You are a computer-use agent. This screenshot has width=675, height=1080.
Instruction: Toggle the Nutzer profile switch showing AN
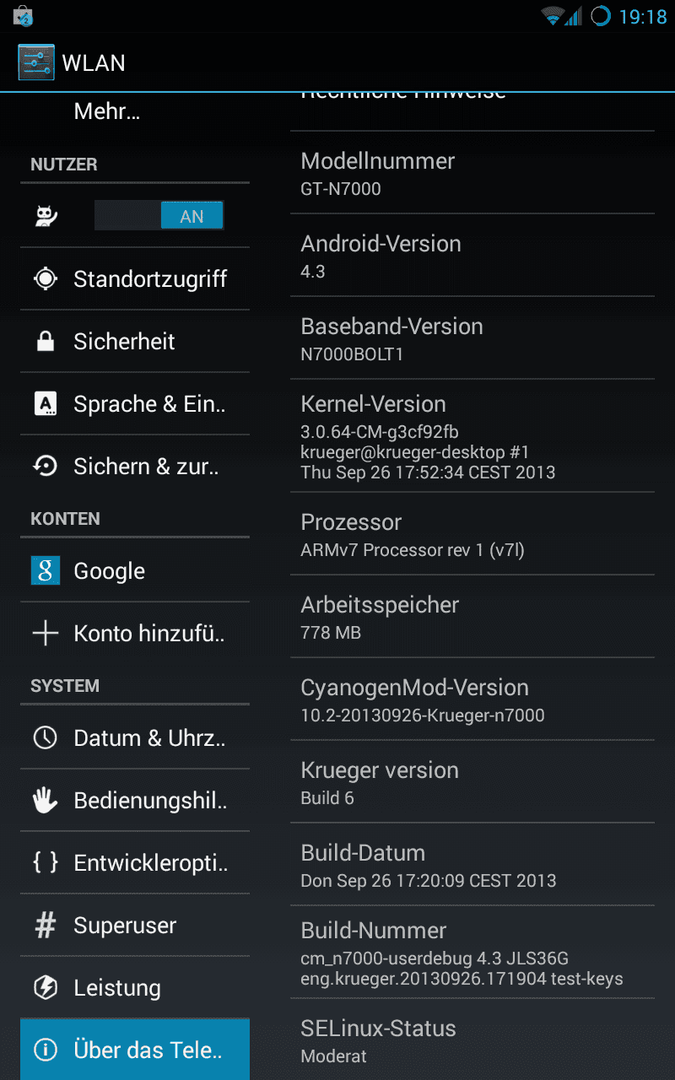point(159,216)
